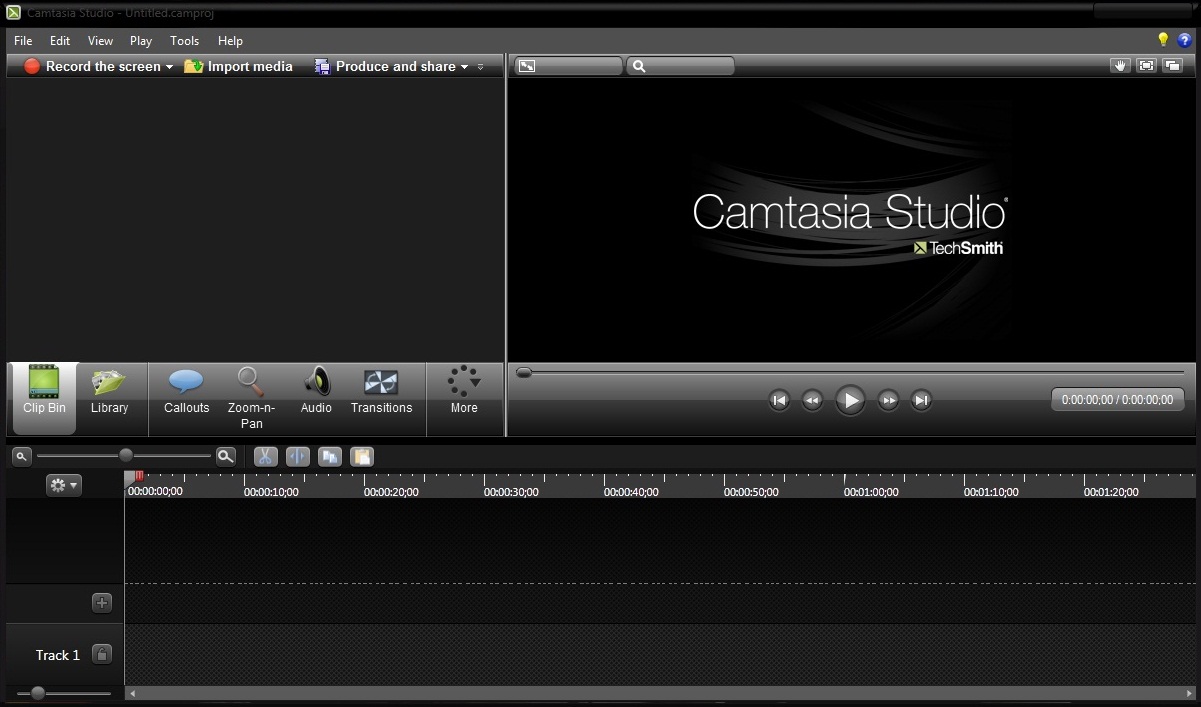
Task: Click ruler at 00:01:00;00
Action: click(871, 491)
